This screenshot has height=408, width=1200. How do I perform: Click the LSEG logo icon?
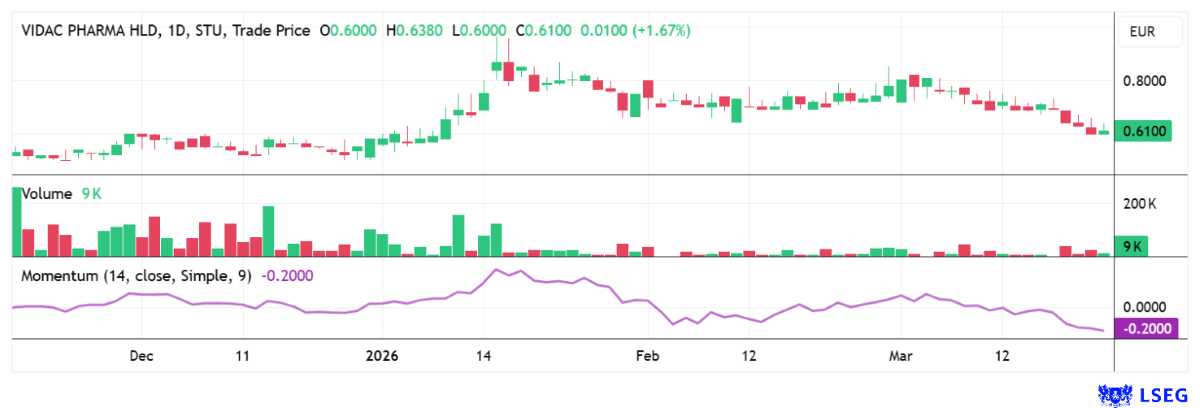1114,395
